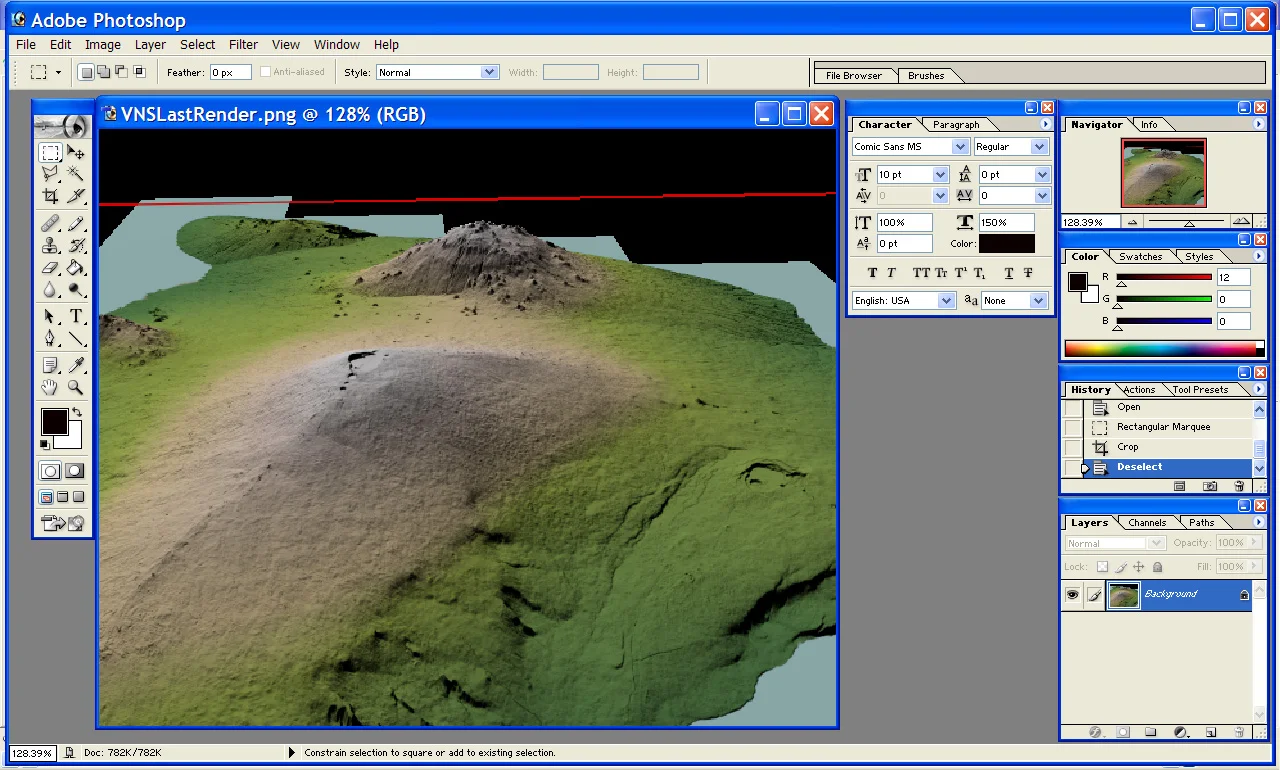Select the Type tool

pyautogui.click(x=76, y=316)
